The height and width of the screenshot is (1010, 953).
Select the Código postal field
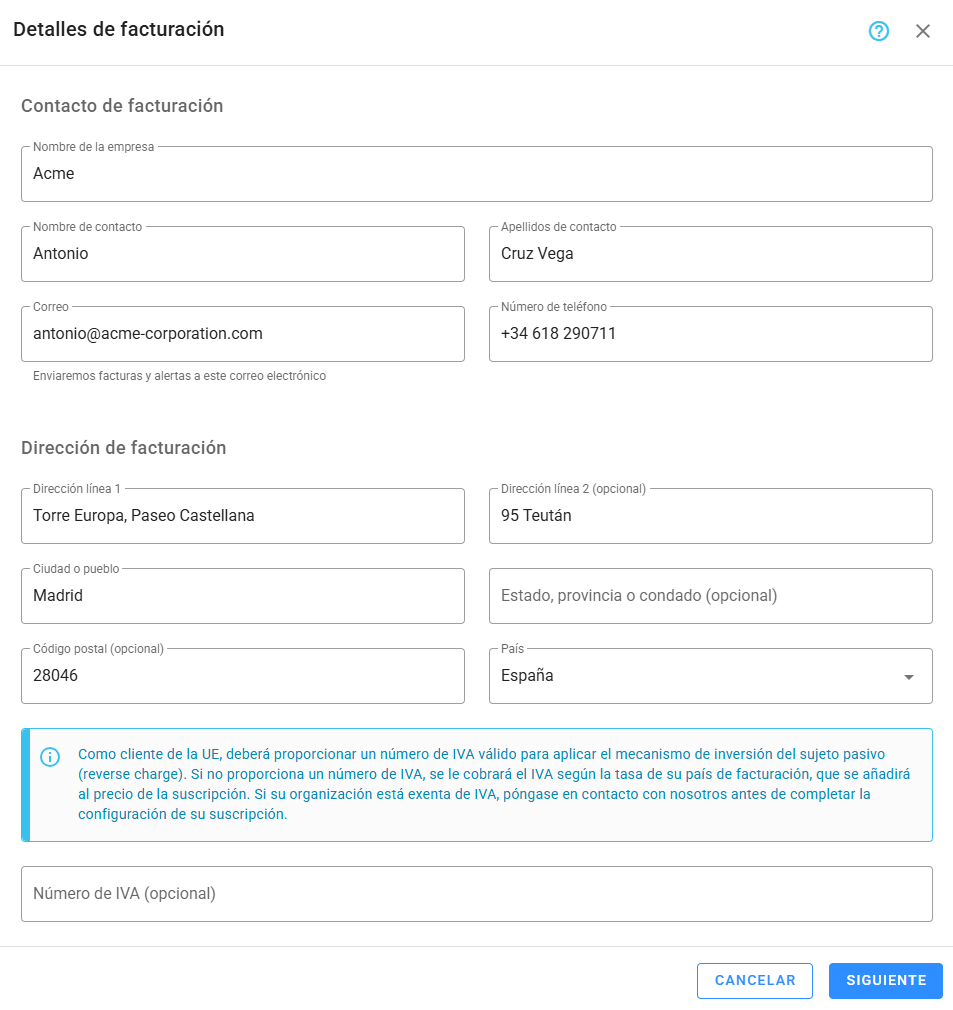(x=243, y=676)
